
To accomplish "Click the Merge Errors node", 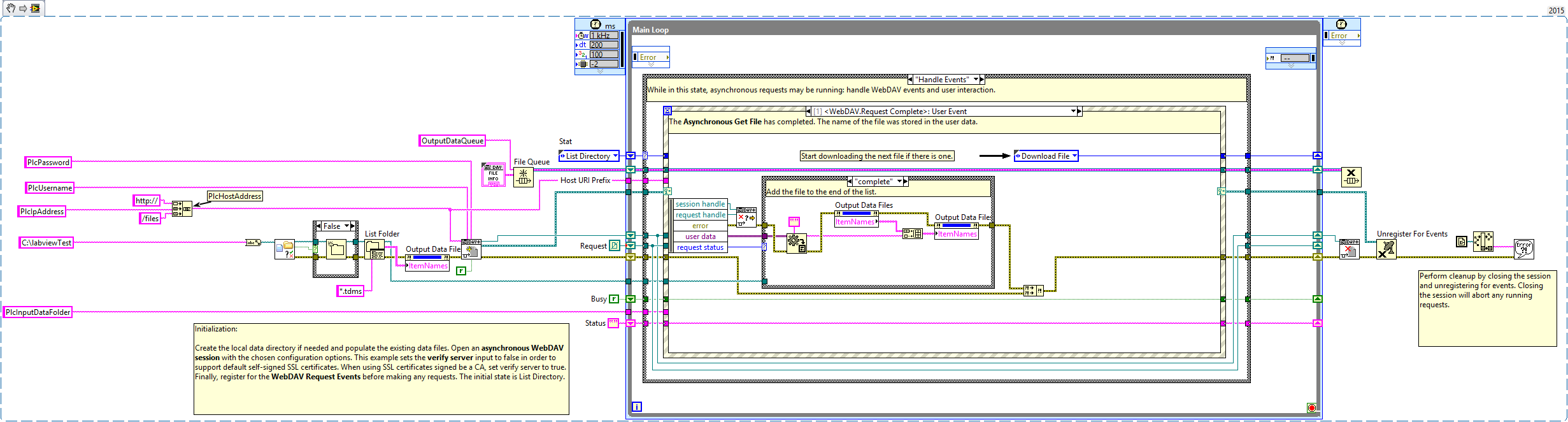I will point(1034,291).
